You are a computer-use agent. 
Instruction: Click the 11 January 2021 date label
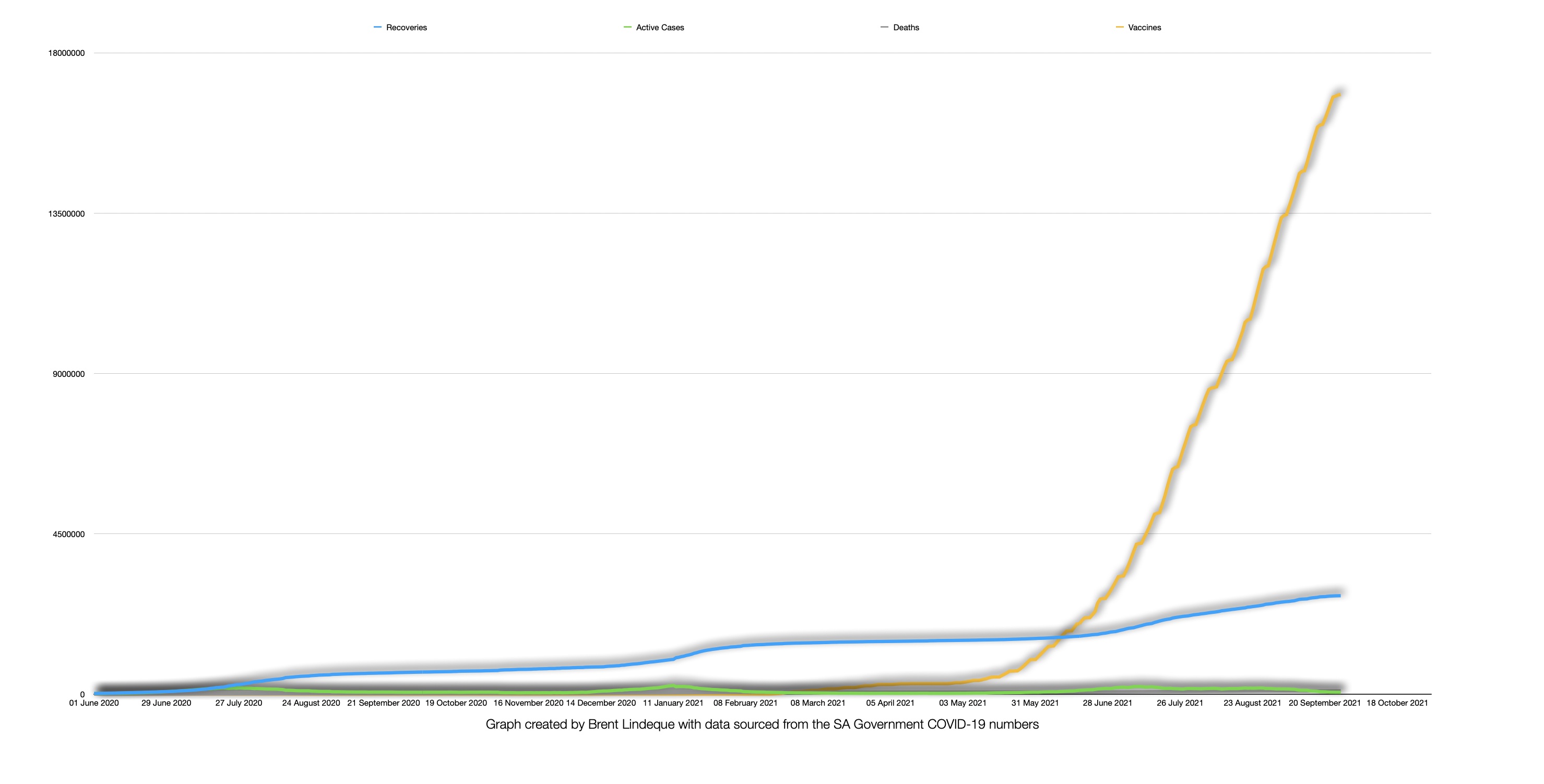pyautogui.click(x=673, y=703)
